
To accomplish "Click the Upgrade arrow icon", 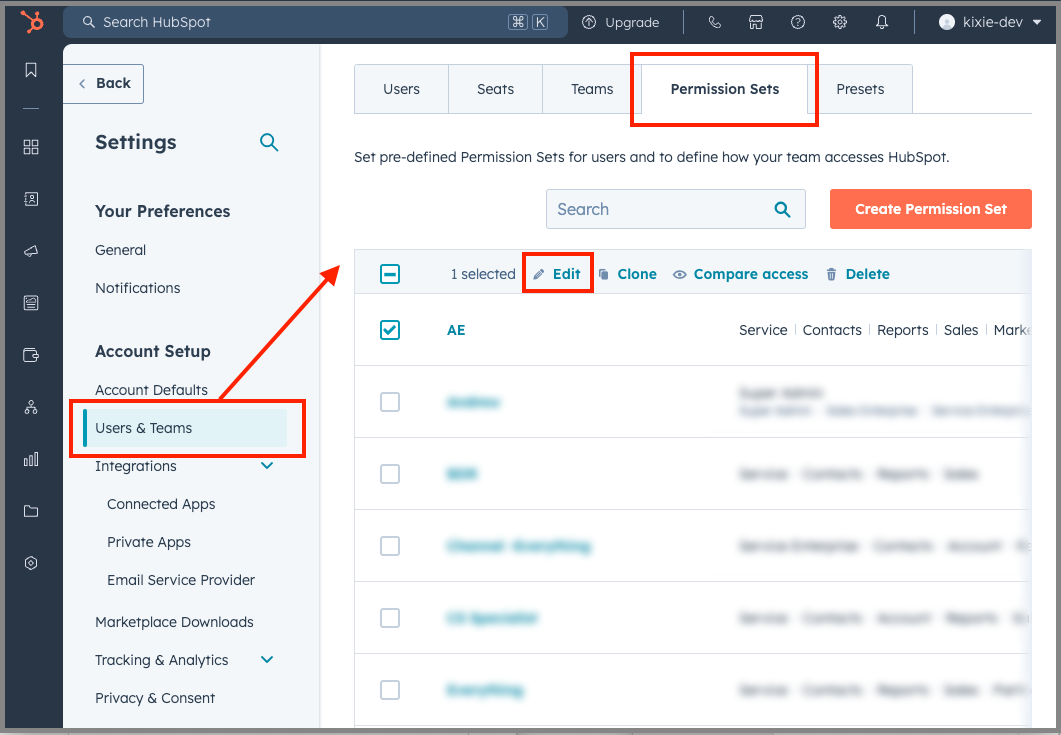I will pyautogui.click(x=589, y=22).
